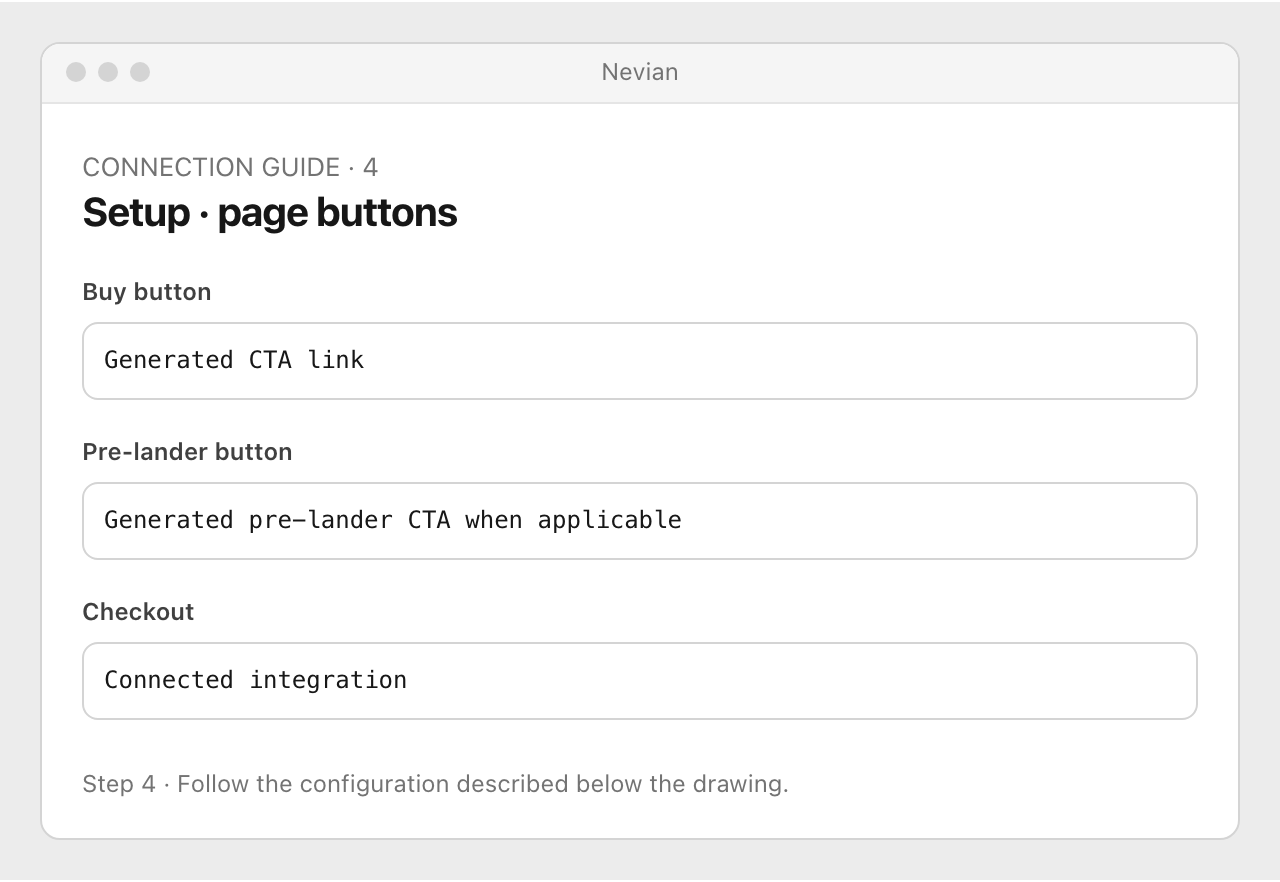Minimize the Nevian window
The width and height of the screenshot is (1280, 882).
point(108,72)
